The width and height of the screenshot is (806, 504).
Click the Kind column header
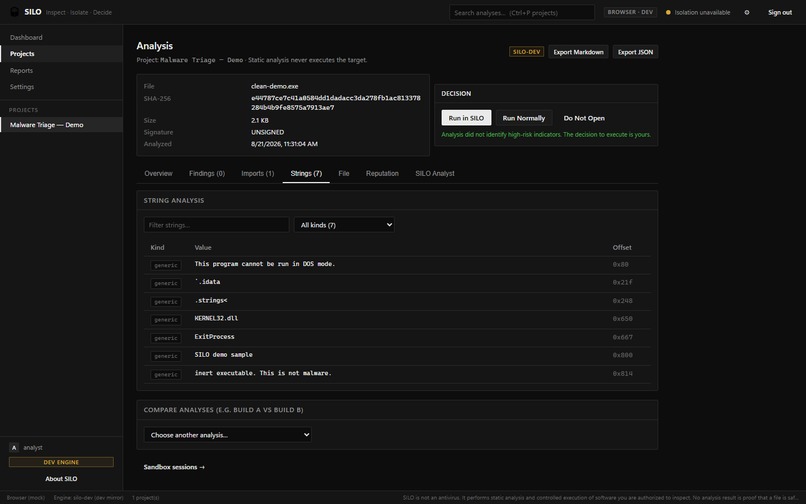click(157, 247)
